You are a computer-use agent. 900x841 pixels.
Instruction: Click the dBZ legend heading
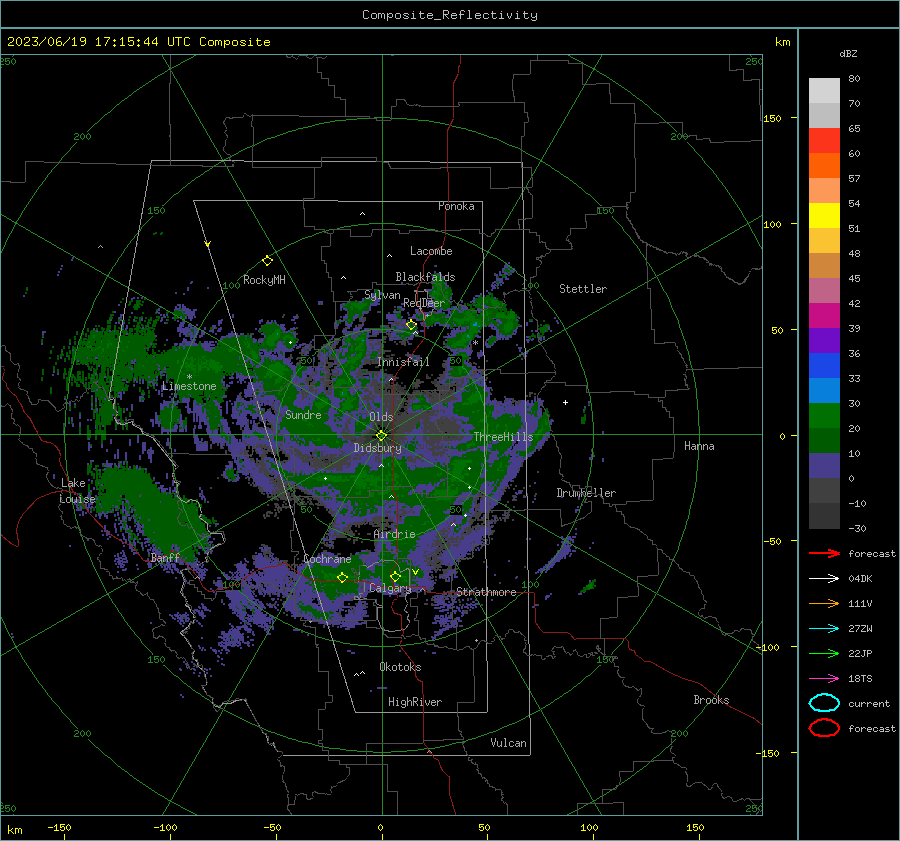(848, 53)
